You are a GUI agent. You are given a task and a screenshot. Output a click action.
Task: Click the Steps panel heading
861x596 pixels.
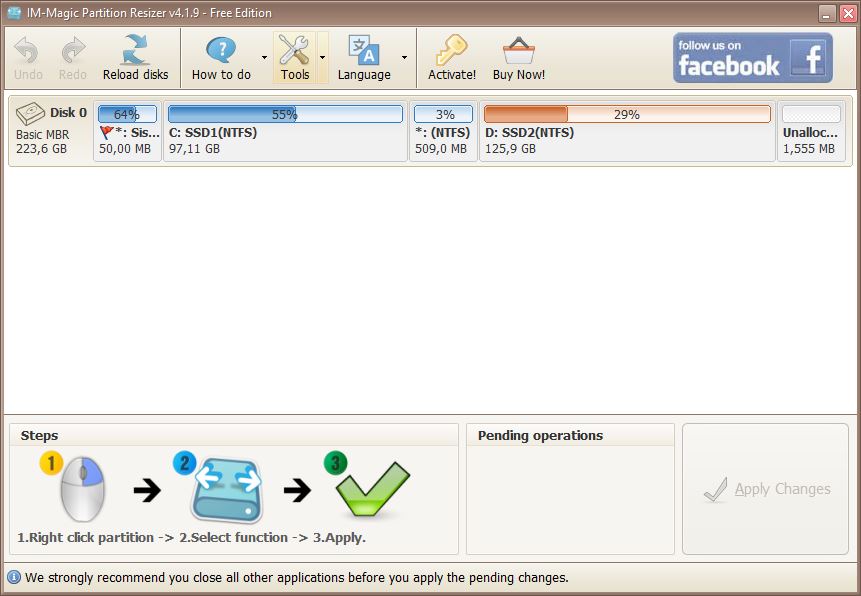click(40, 436)
